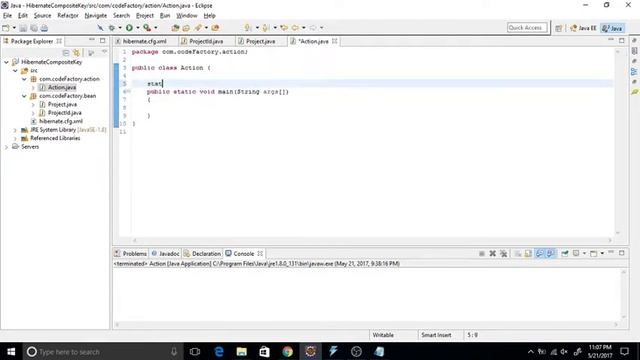Click the Previous Annotation toolbar icon
The image size is (640, 360).
[x=266, y=28]
